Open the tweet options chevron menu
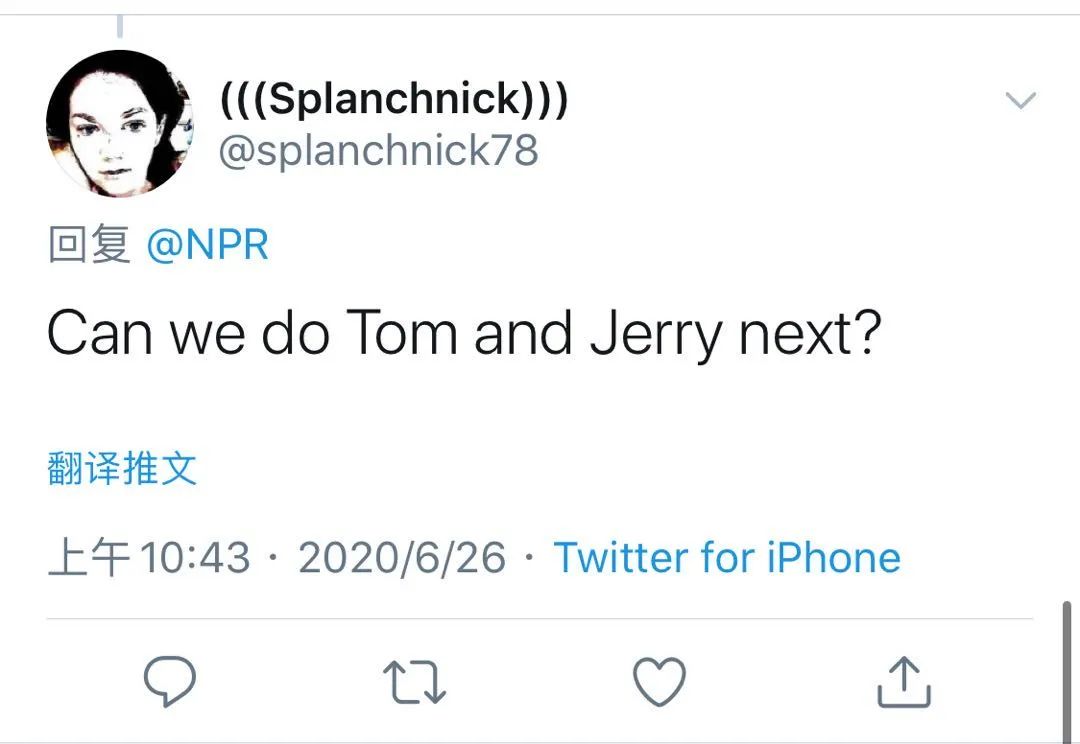The image size is (1080, 744). point(1020,100)
